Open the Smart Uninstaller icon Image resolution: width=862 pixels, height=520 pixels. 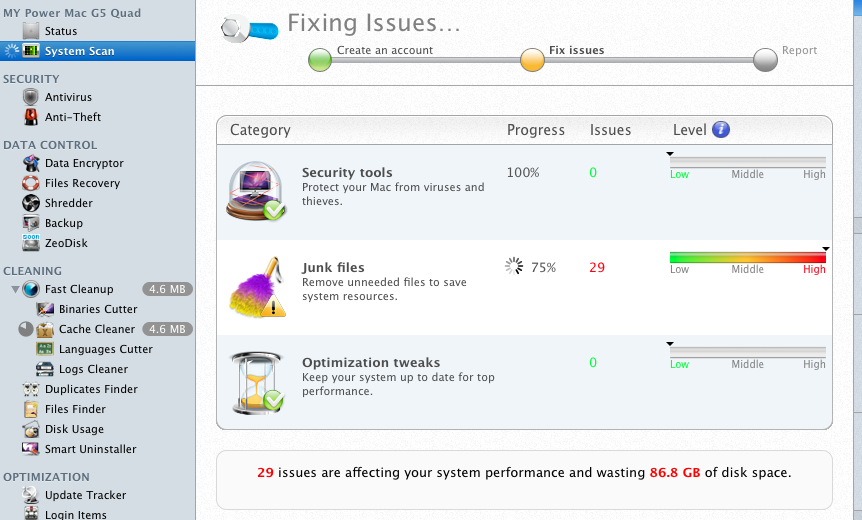click(29, 449)
